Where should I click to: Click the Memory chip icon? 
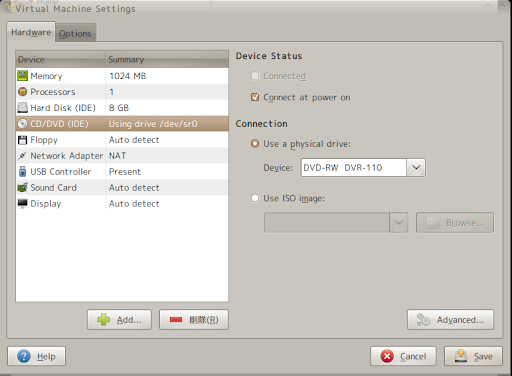[x=22, y=76]
